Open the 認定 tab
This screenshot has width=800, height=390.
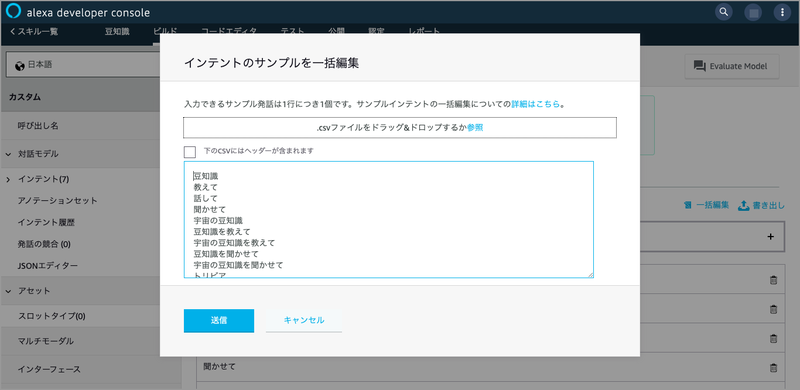(x=377, y=31)
